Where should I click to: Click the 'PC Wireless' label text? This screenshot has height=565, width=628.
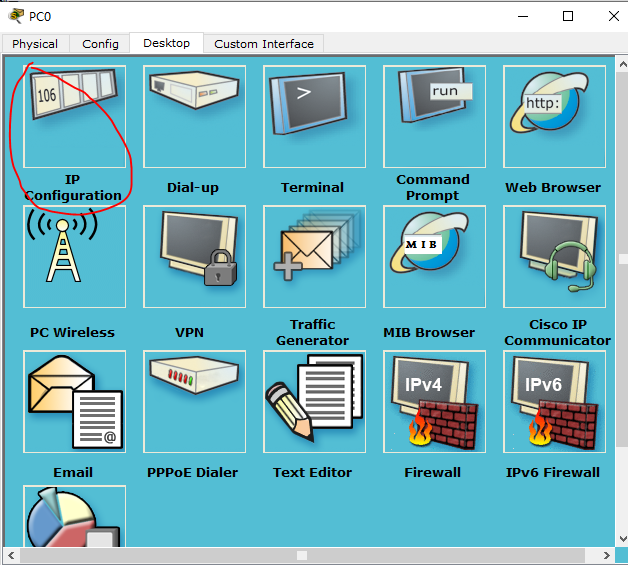pos(72,332)
